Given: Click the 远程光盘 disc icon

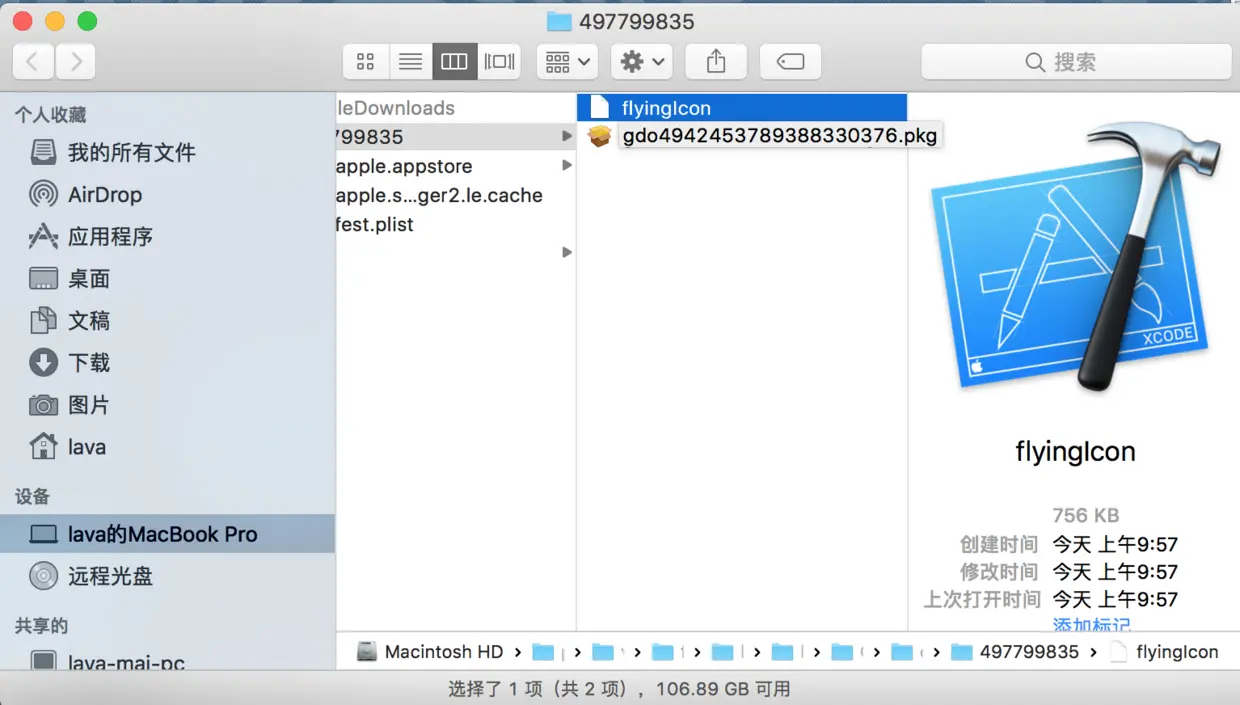Looking at the screenshot, I should tap(43, 576).
